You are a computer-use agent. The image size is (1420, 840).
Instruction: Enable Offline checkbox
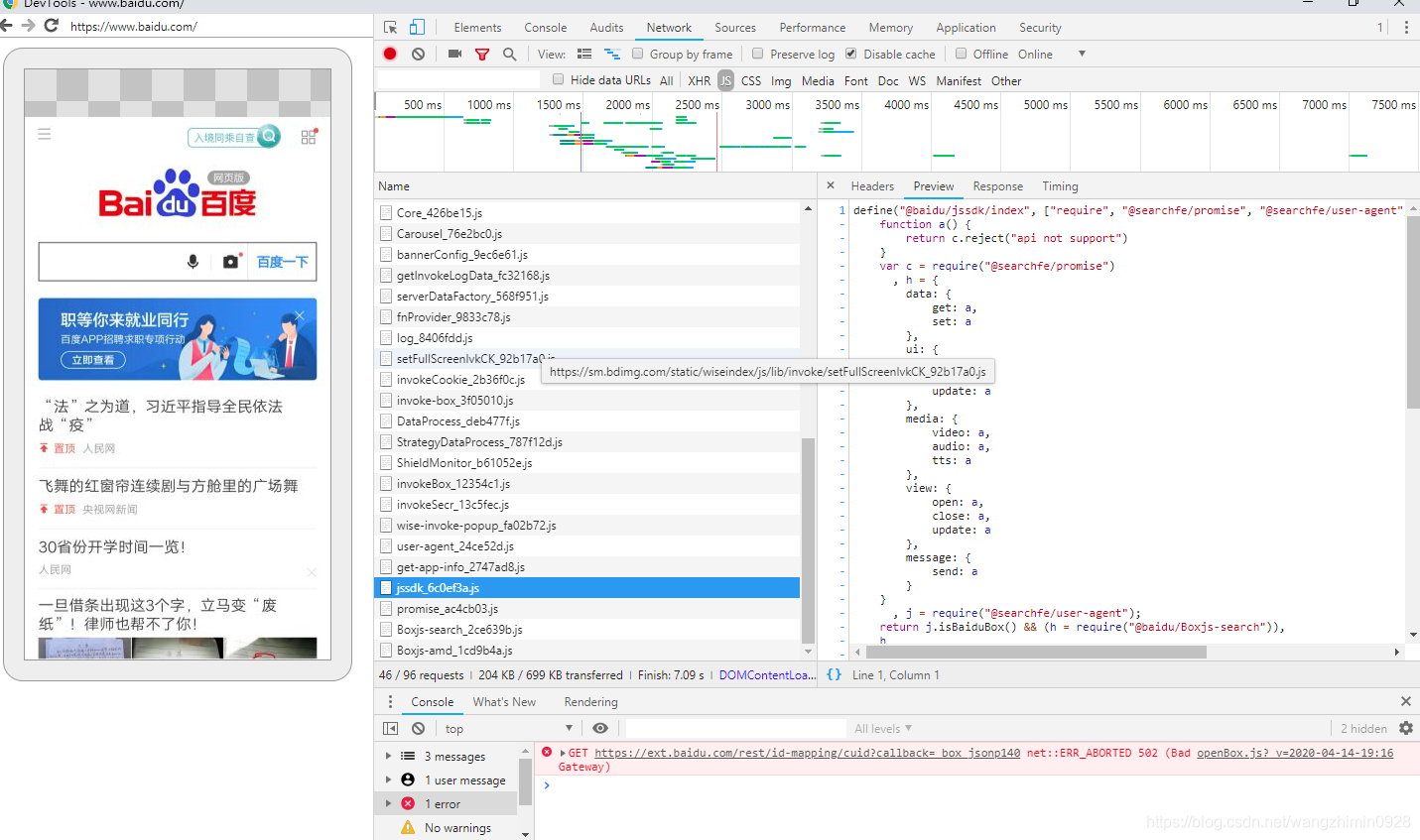pos(961,54)
